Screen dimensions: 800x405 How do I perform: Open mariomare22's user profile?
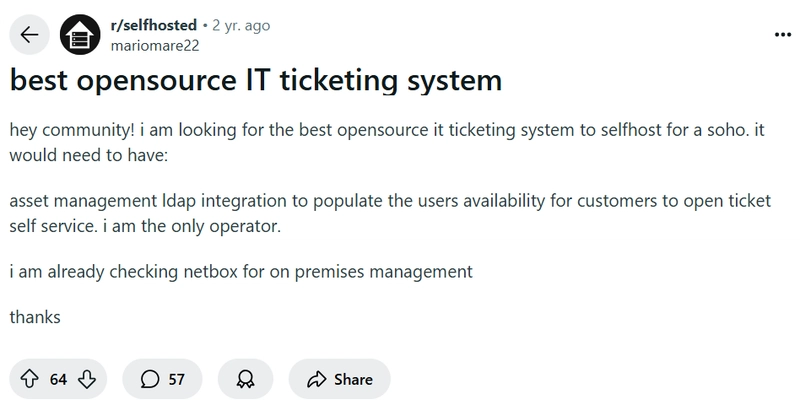155,45
